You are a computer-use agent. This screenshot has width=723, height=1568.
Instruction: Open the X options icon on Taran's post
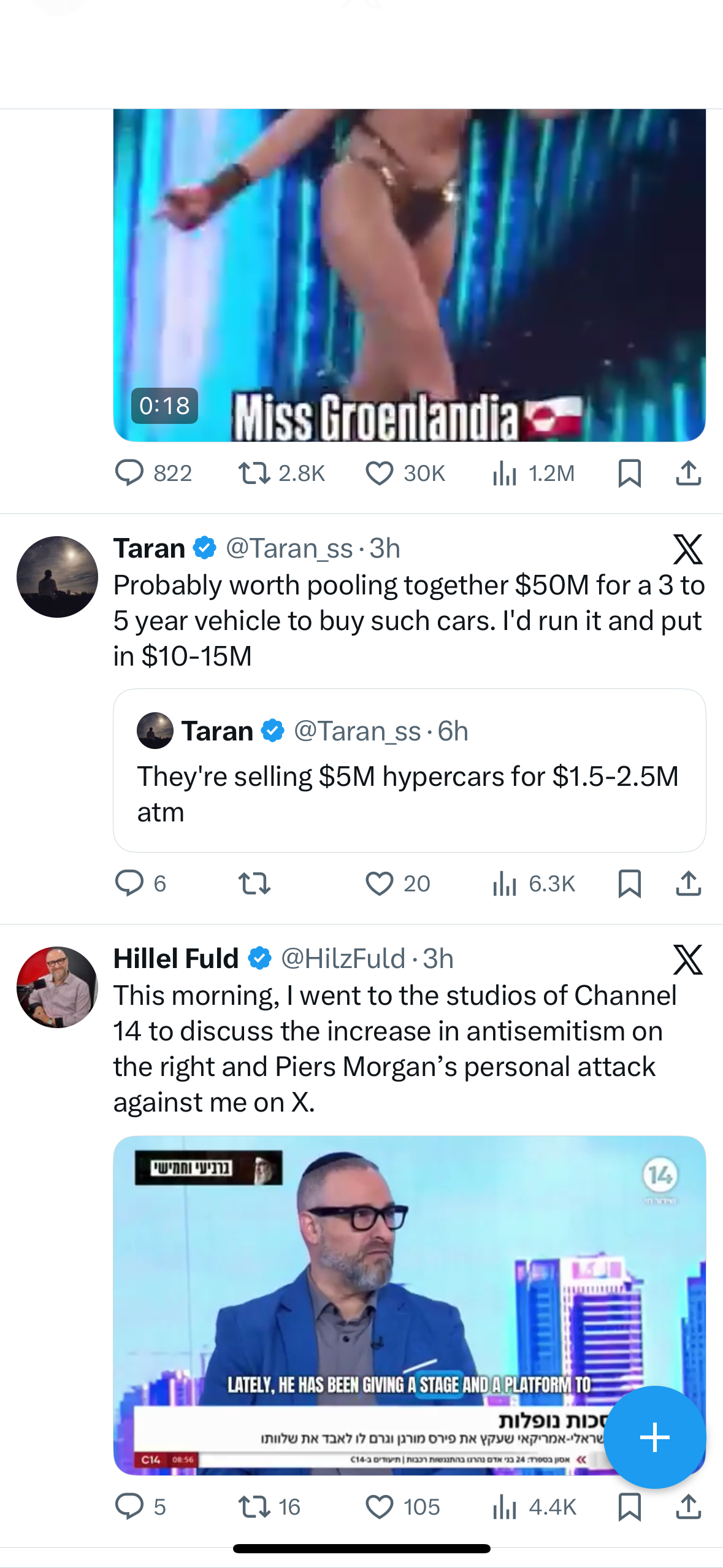687,549
